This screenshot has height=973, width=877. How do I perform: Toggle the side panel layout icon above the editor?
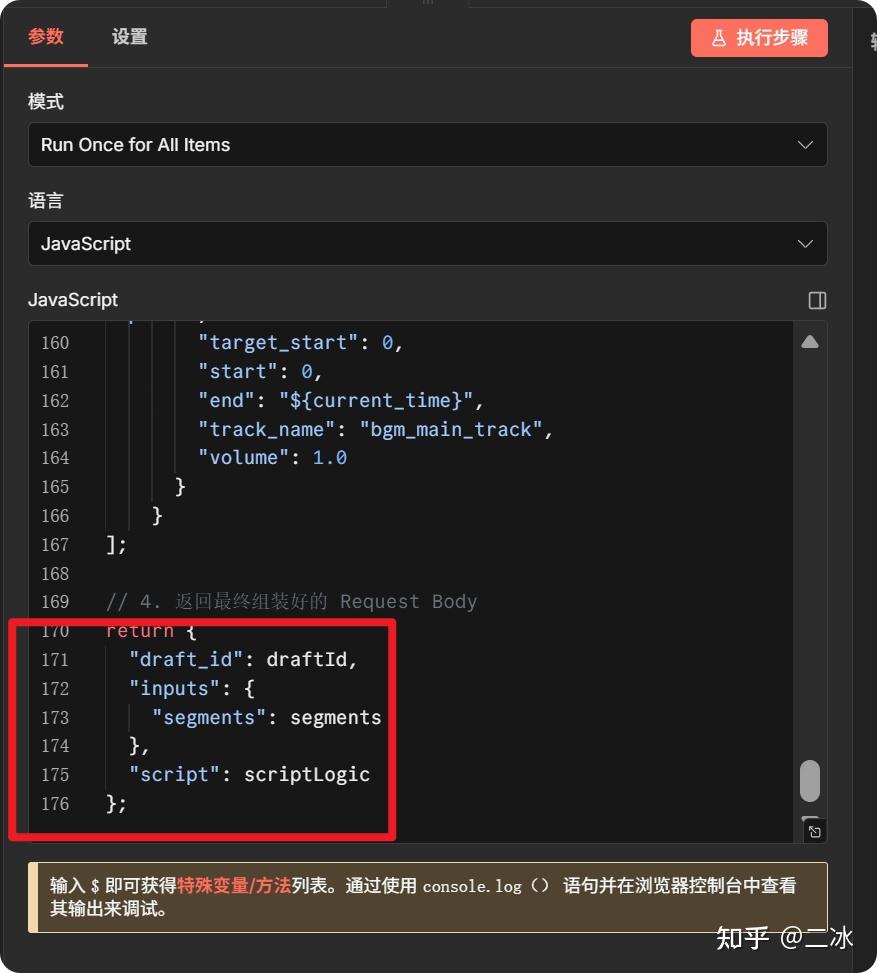816,300
